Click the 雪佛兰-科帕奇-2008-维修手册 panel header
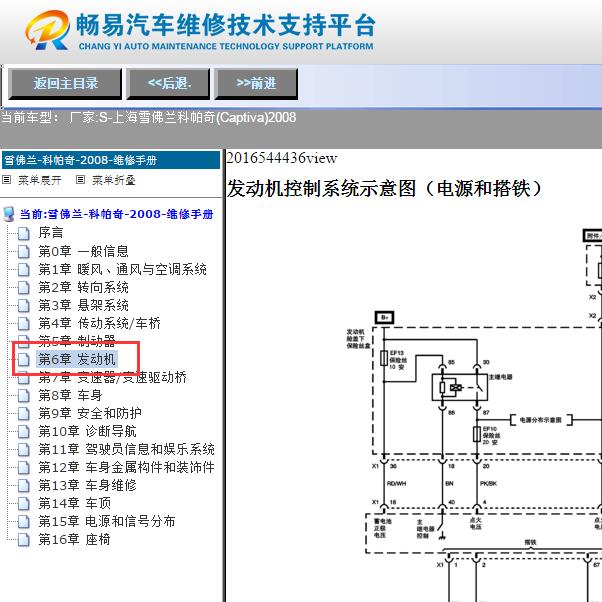The height and width of the screenshot is (602, 602). click(x=111, y=160)
